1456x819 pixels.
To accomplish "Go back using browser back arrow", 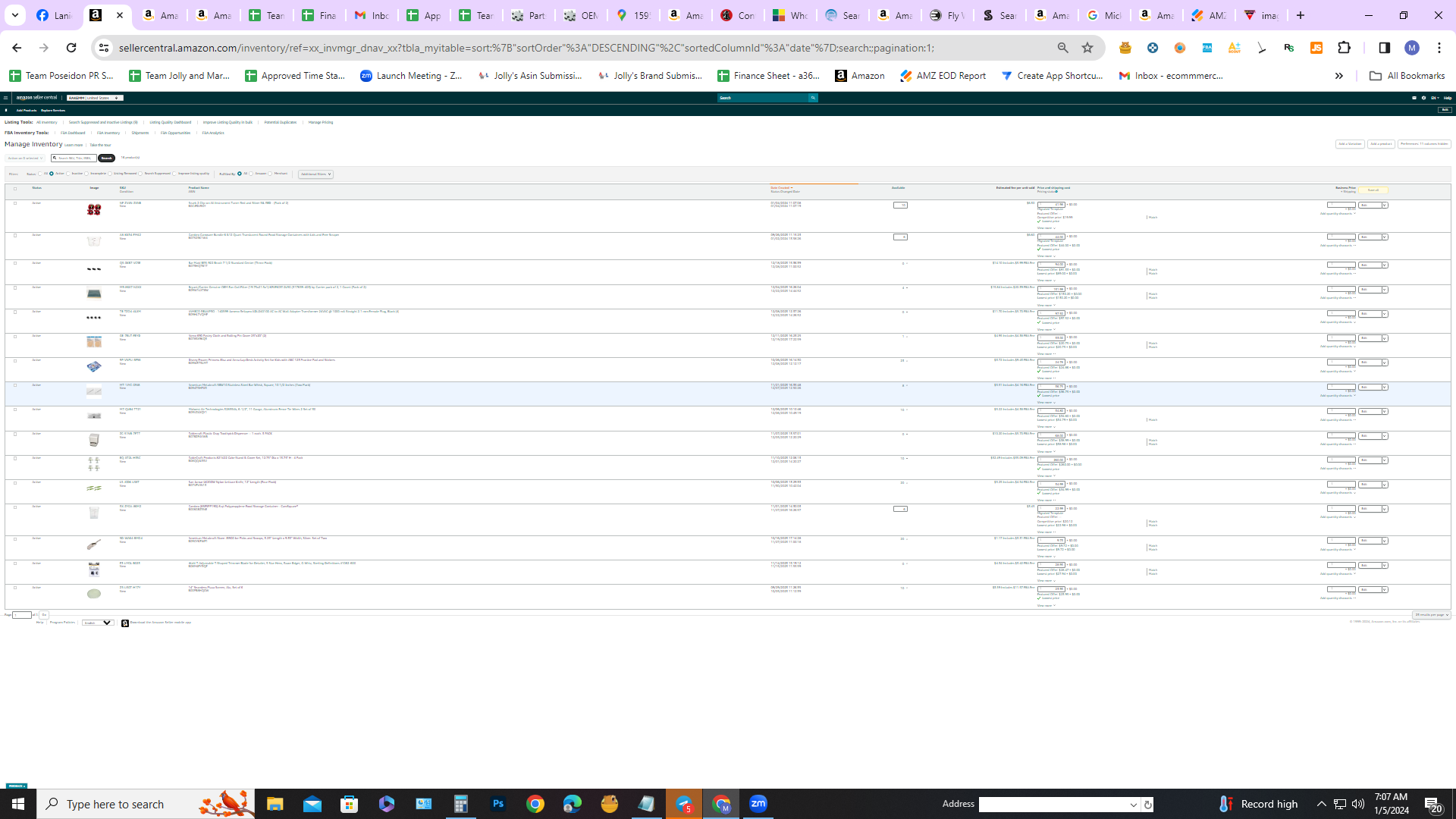I will coord(17,48).
